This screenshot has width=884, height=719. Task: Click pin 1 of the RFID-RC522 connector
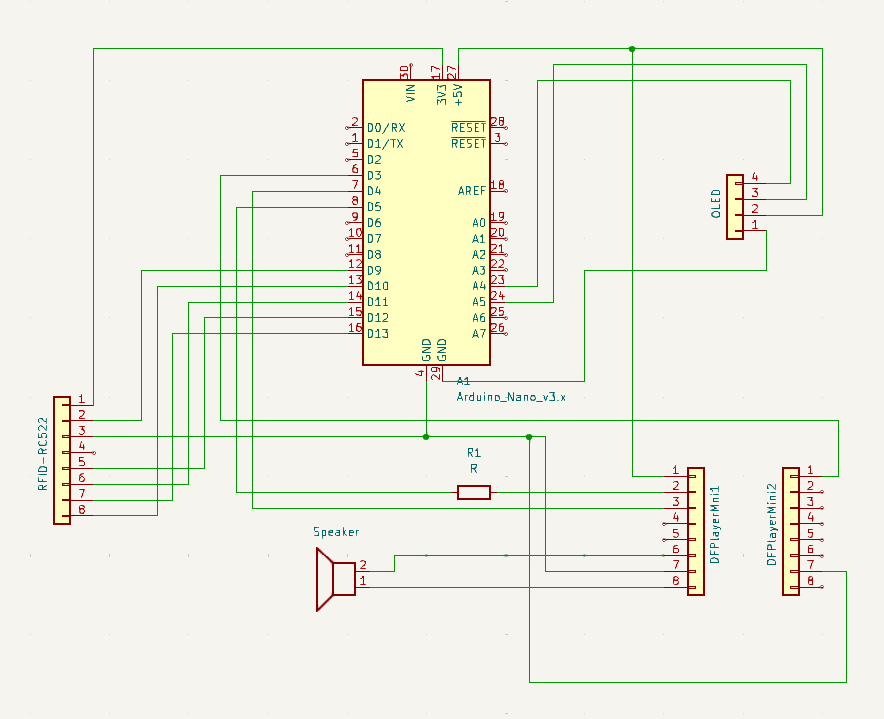(x=82, y=404)
